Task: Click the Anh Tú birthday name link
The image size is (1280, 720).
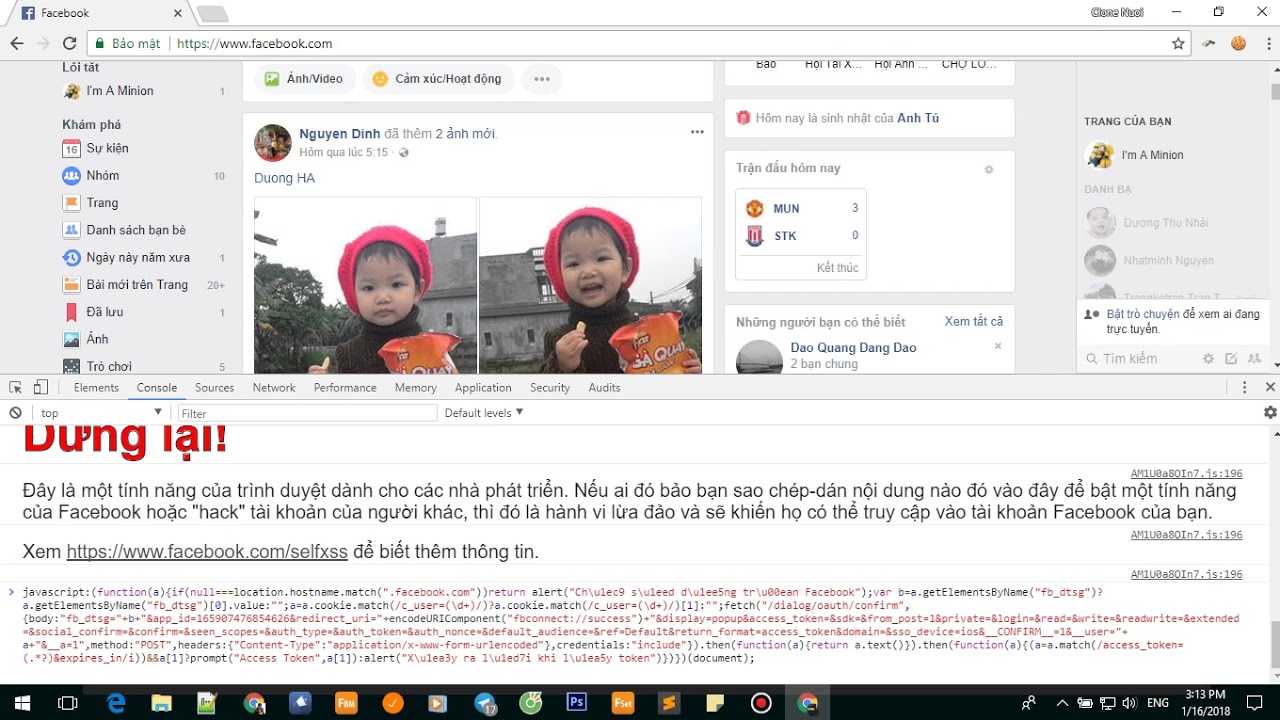Action: coord(918,118)
